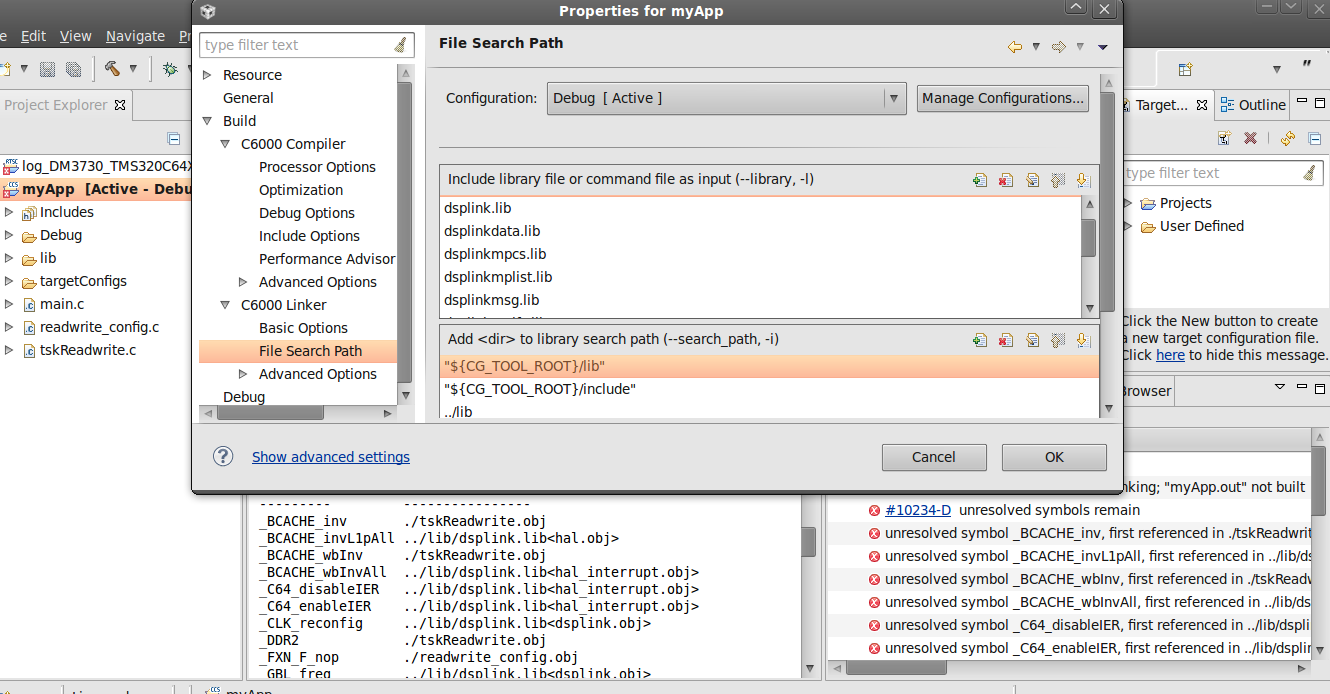The image size is (1330, 694).
Task: Click the Show advanced settings link
Action: tap(331, 457)
